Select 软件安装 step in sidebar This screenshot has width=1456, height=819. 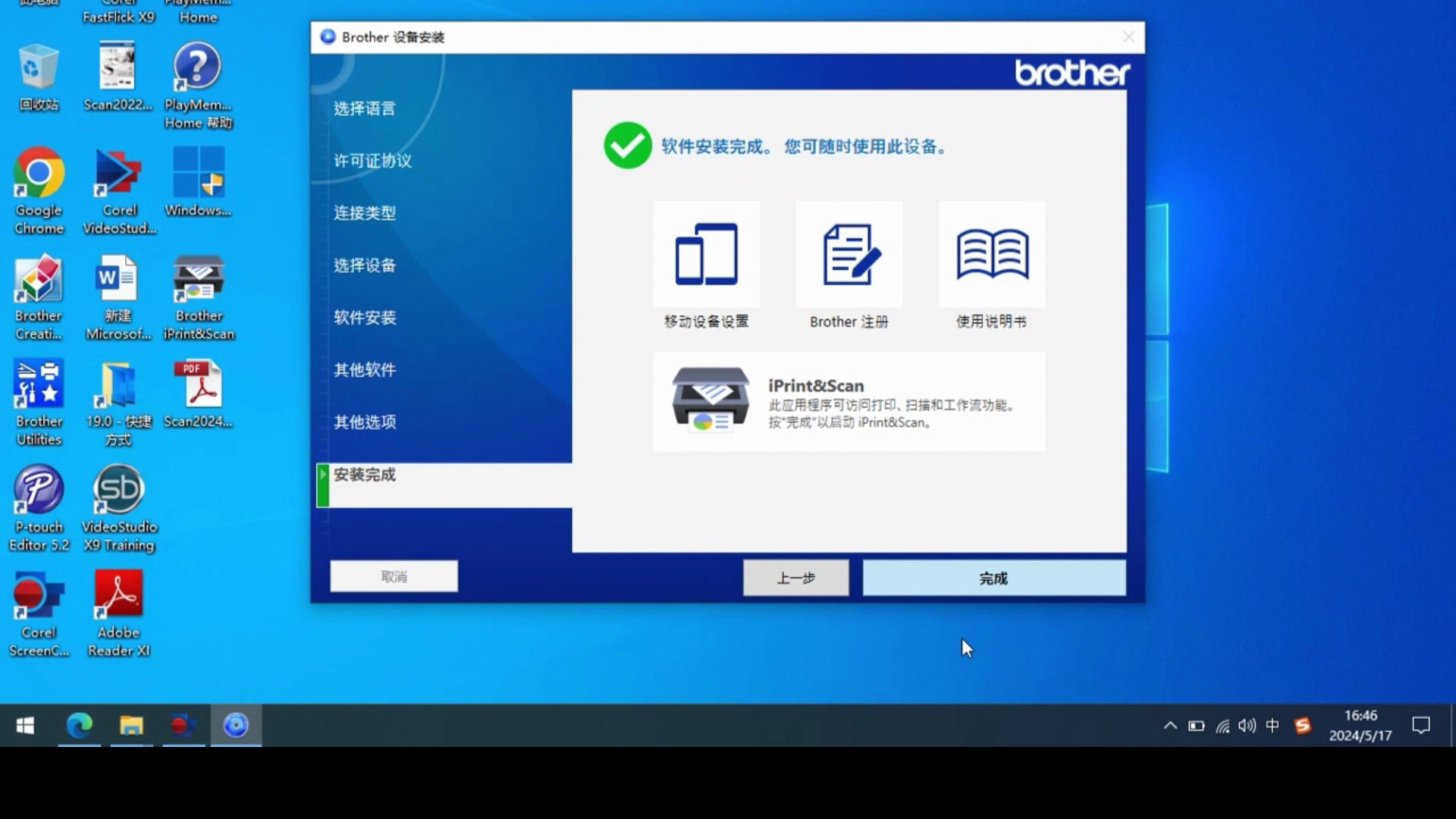point(365,318)
